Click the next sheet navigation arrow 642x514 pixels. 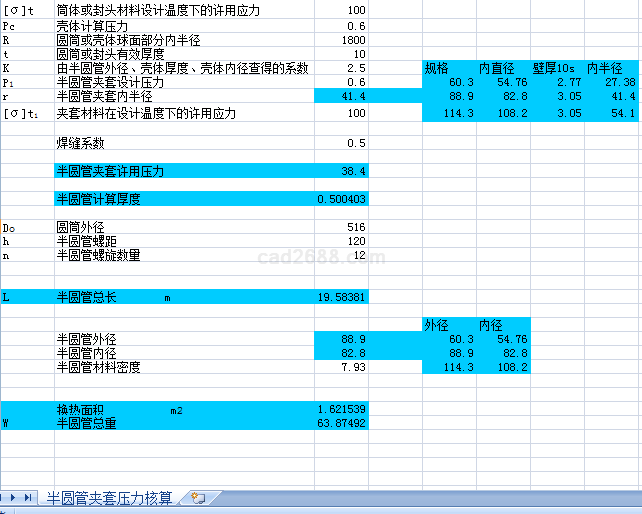tap(14, 497)
